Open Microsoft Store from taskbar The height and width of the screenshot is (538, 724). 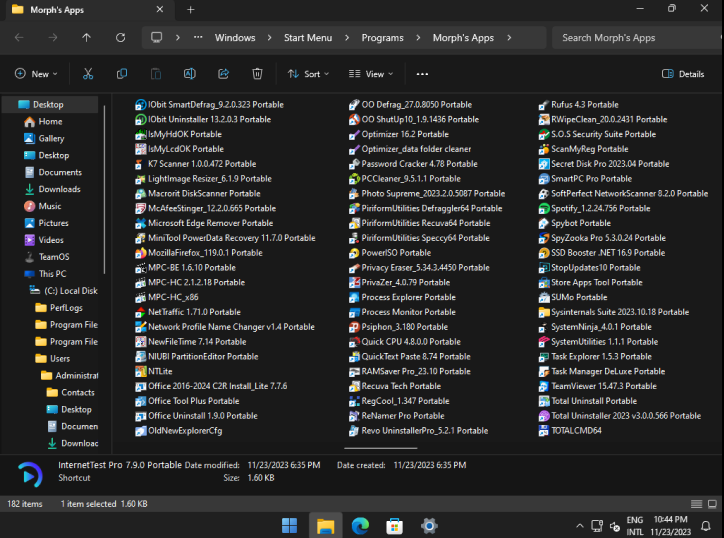[x=394, y=526]
